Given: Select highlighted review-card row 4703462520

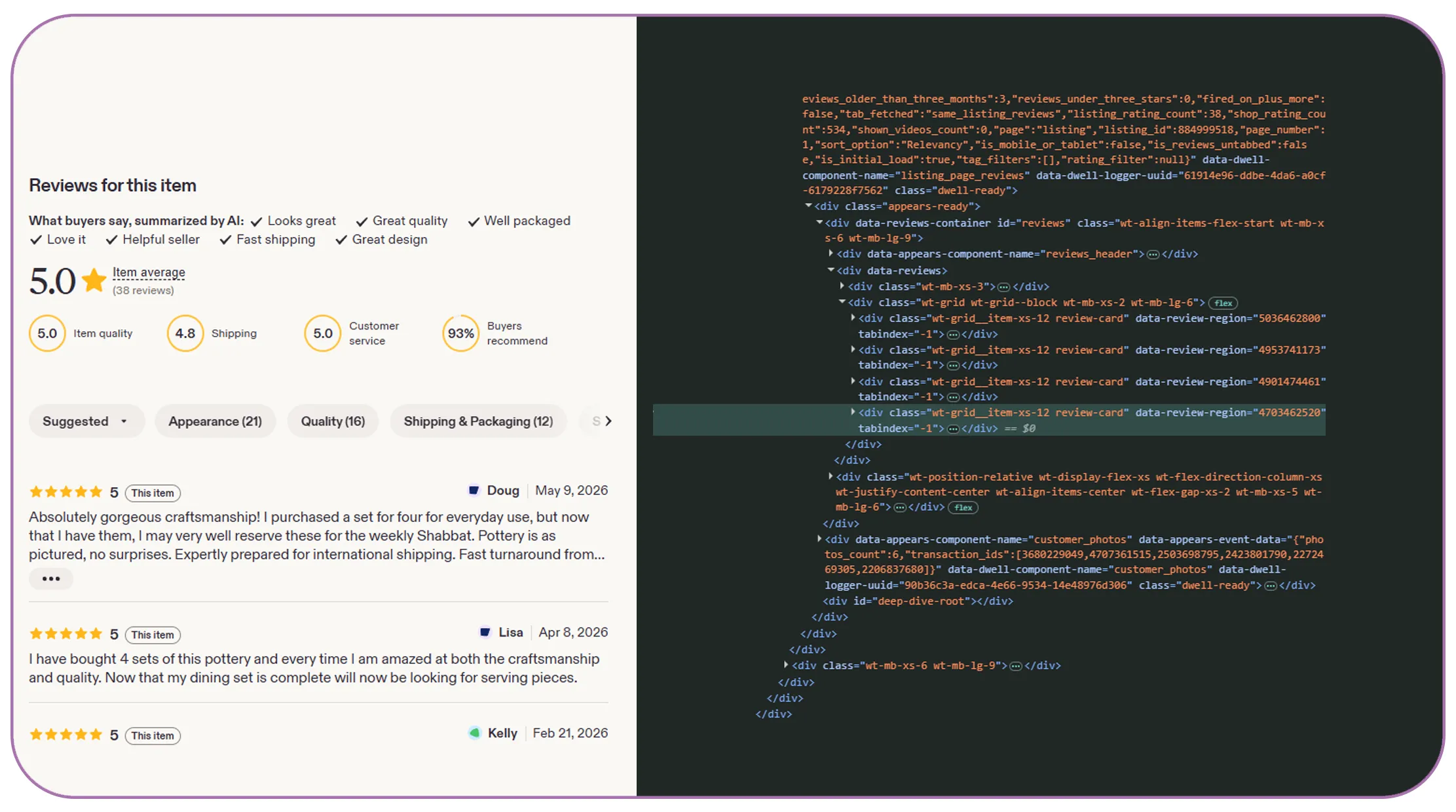Looking at the screenshot, I should pyautogui.click(x=989, y=420).
